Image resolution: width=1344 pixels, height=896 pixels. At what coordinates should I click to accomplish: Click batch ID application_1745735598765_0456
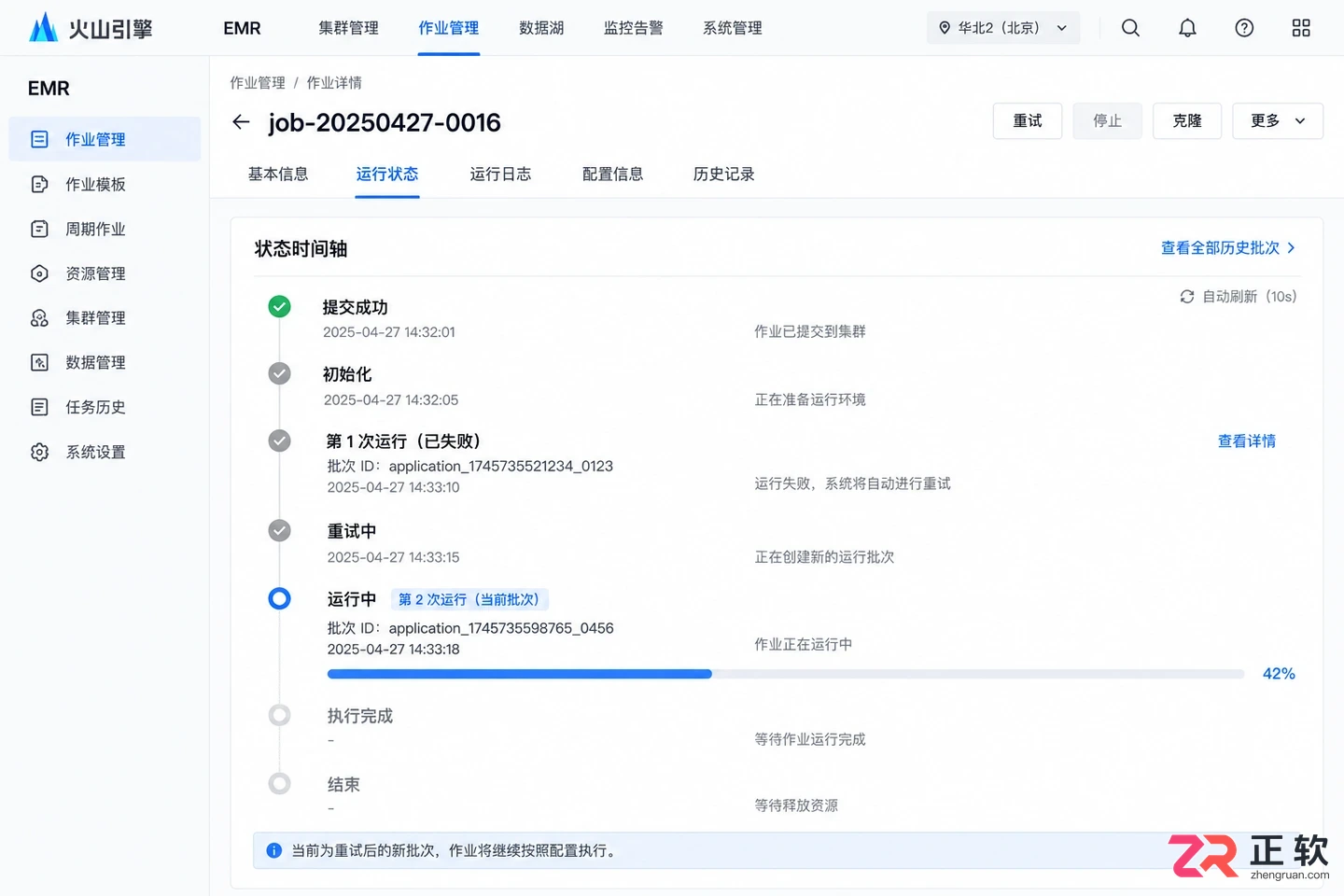501,628
